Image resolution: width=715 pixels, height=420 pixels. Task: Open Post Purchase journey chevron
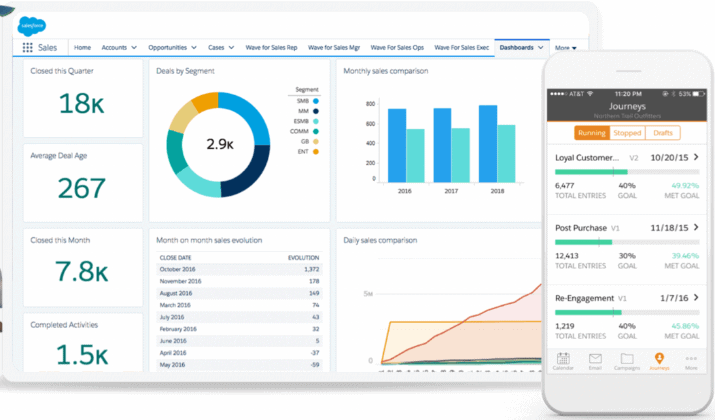pos(696,227)
